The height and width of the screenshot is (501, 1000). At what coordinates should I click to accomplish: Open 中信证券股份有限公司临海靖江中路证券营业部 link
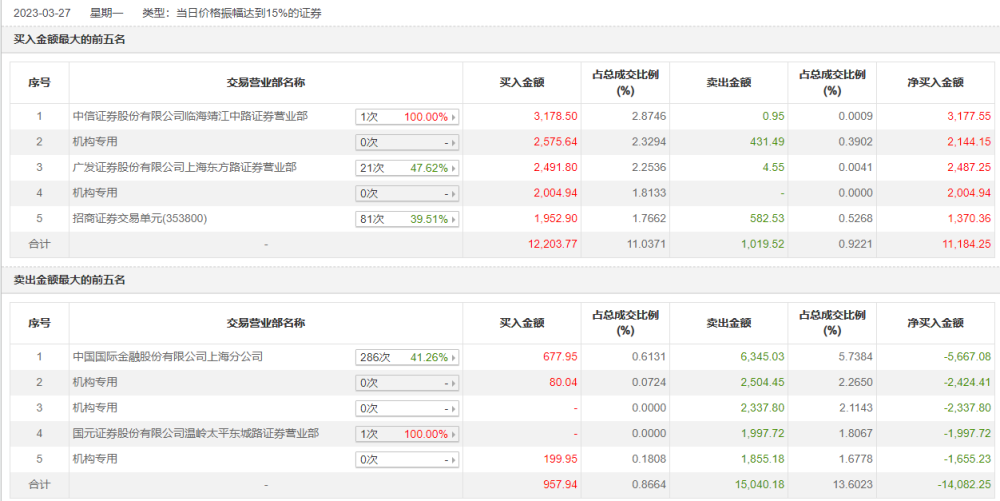190,117
